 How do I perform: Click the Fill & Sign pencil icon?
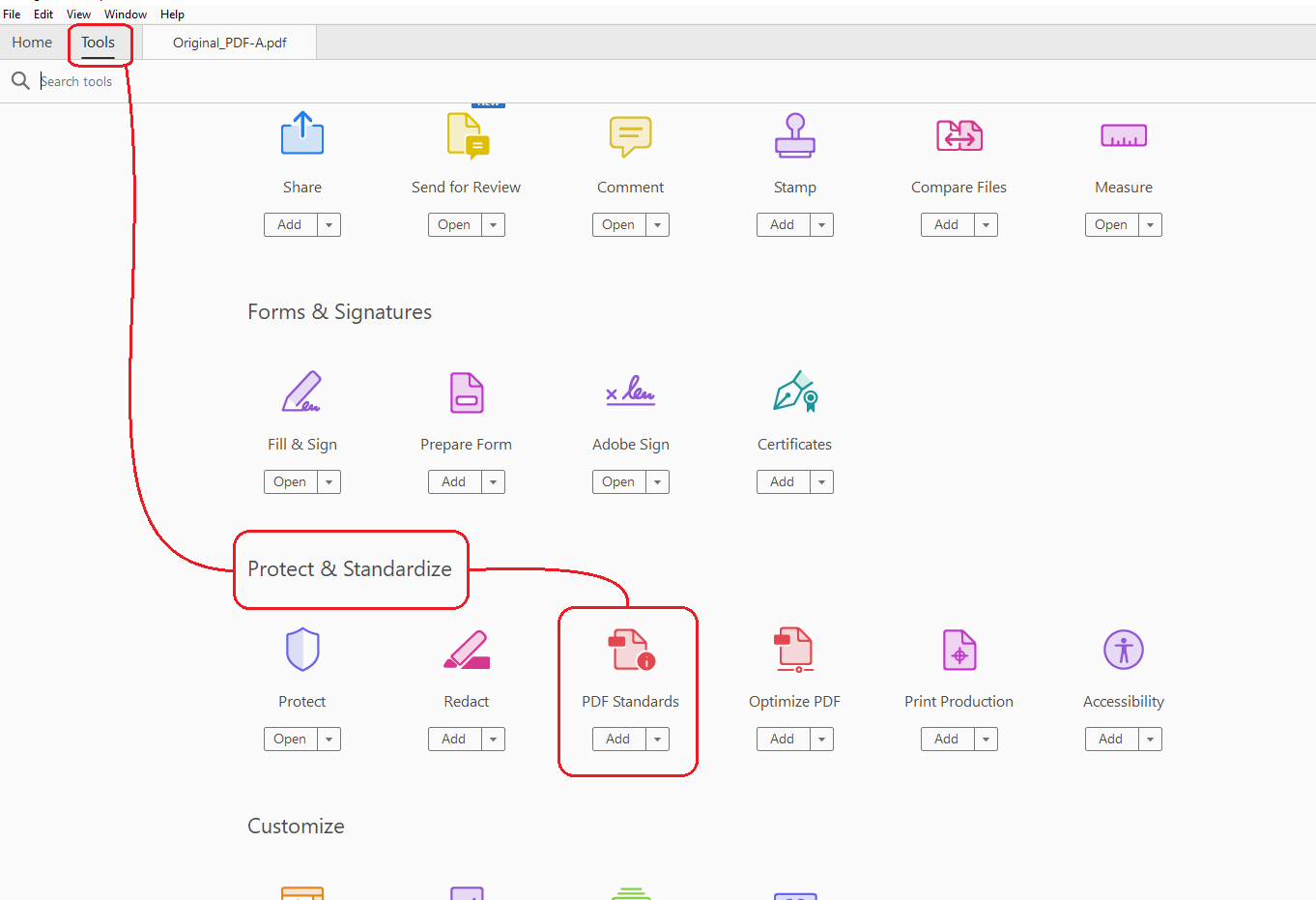(301, 392)
